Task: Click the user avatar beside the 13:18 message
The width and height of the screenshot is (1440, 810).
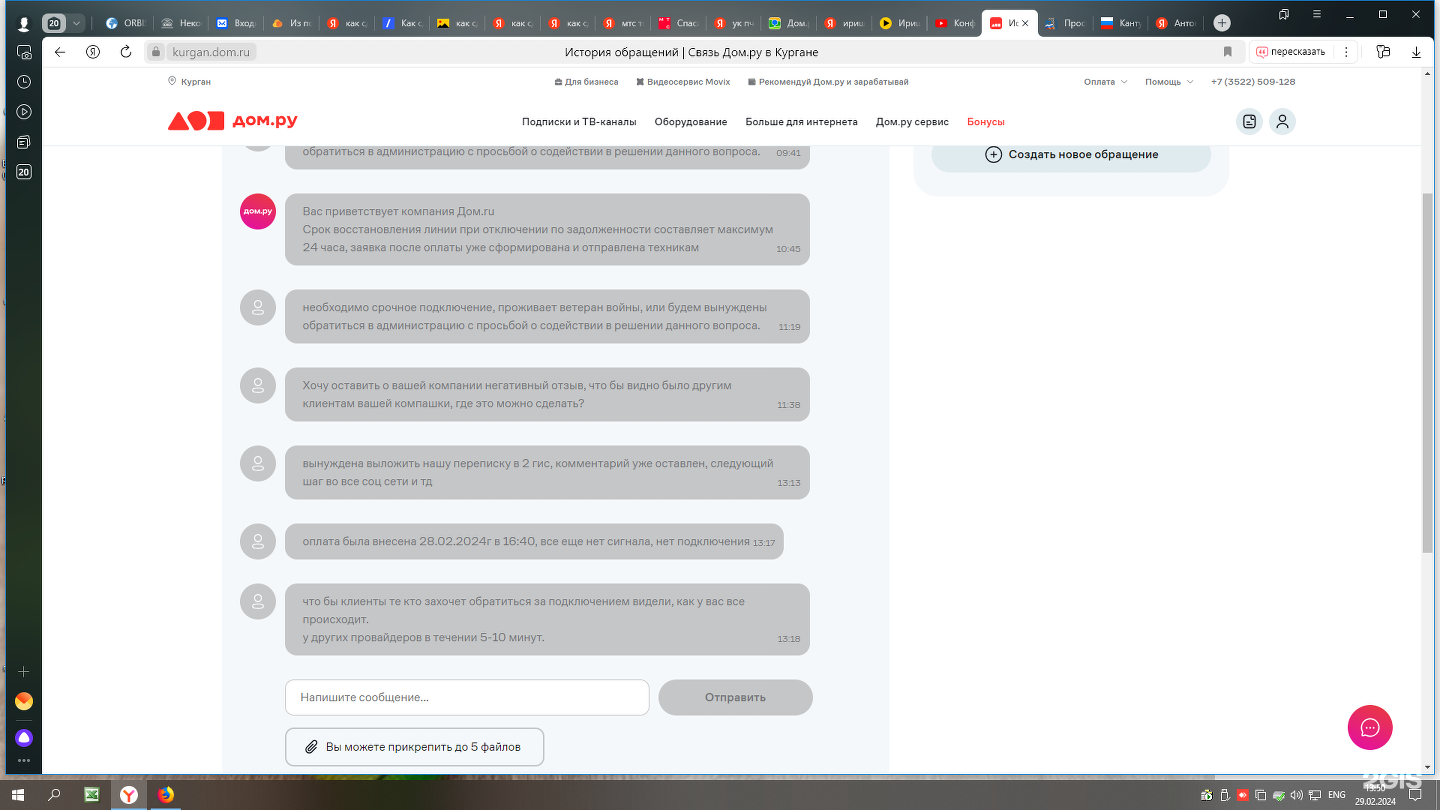Action: (x=258, y=601)
